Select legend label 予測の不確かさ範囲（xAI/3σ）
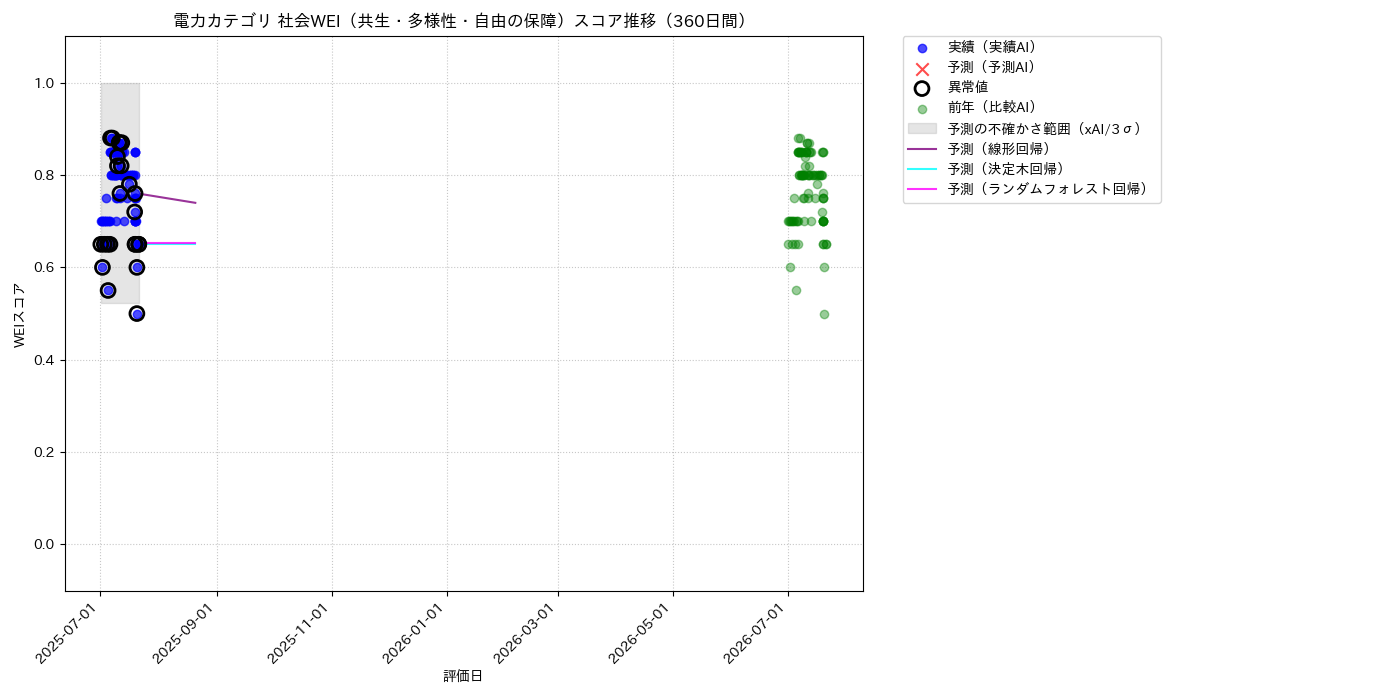The height and width of the screenshot is (700, 1400). [1045, 129]
